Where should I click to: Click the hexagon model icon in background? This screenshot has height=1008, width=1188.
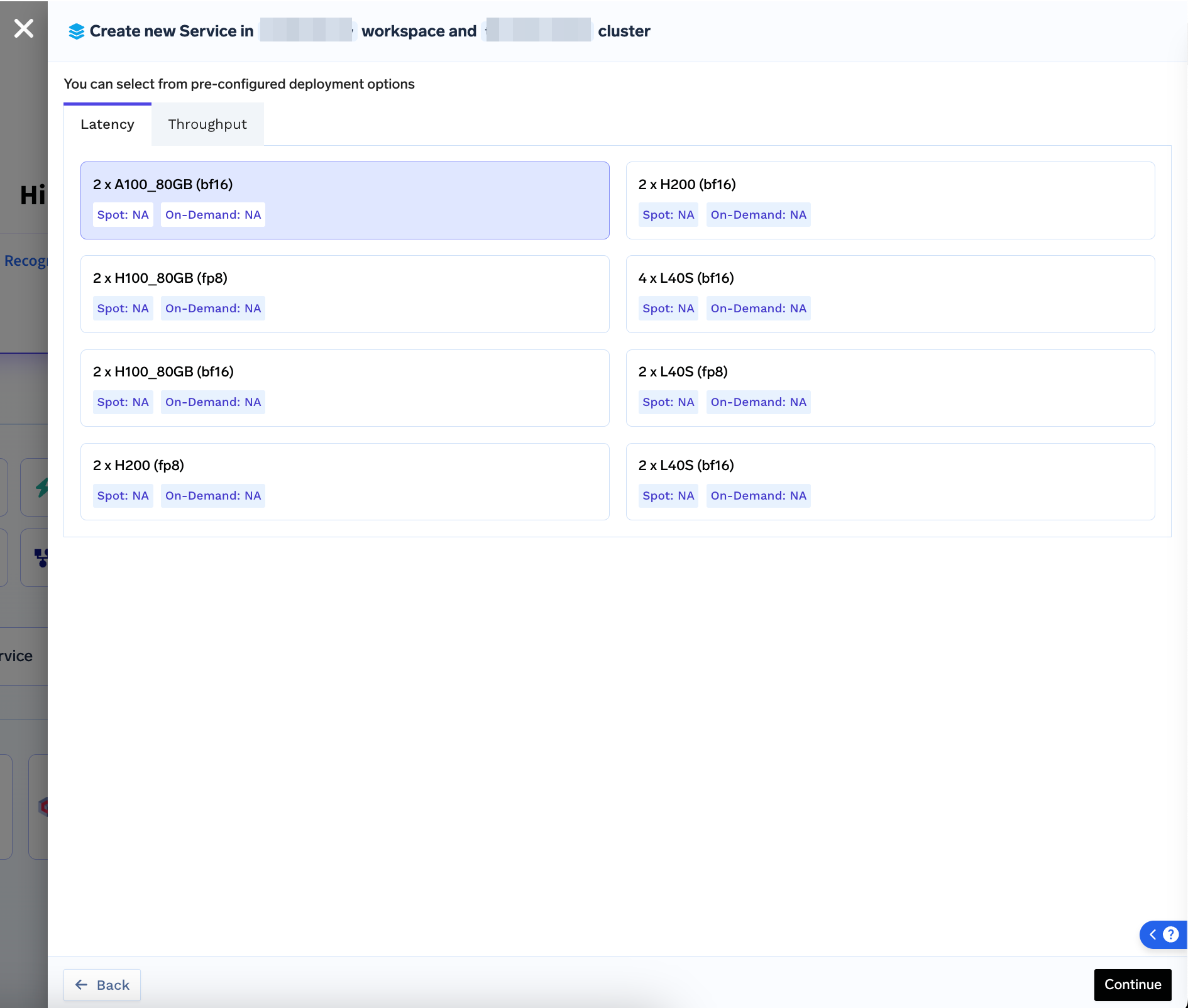[43, 808]
